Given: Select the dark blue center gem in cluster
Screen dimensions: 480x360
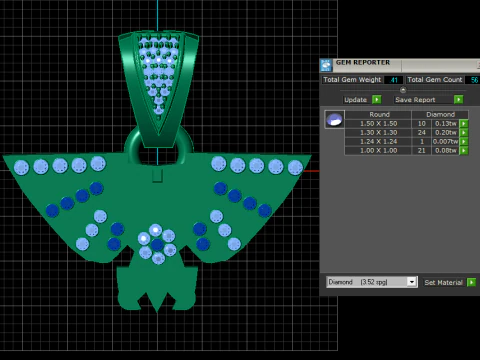Looking at the screenshot, I should 157,245.
